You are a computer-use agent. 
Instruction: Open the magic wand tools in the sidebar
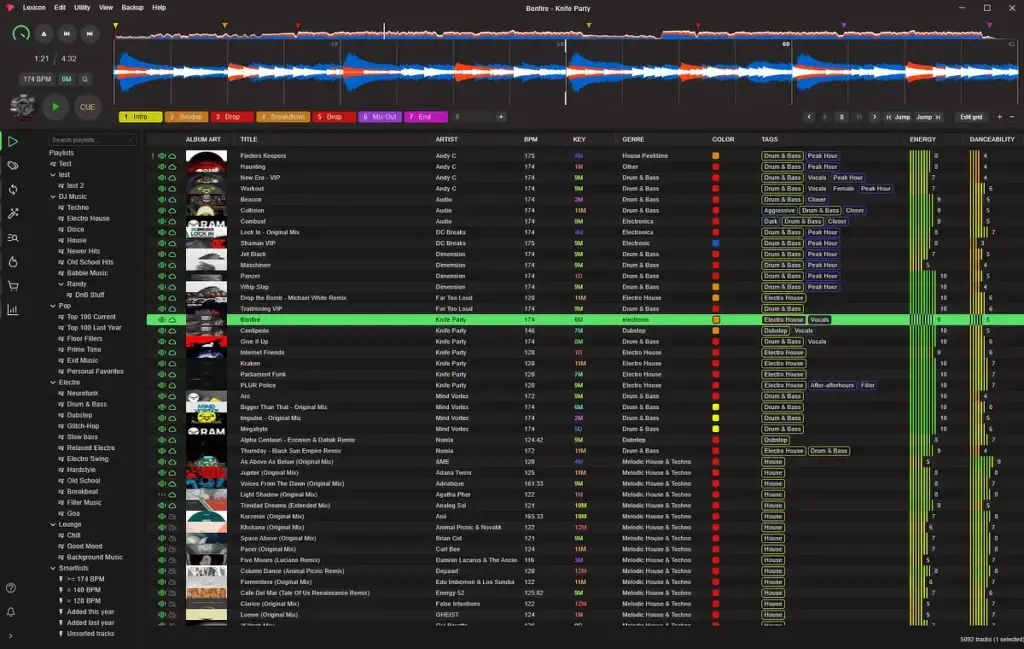pos(12,214)
